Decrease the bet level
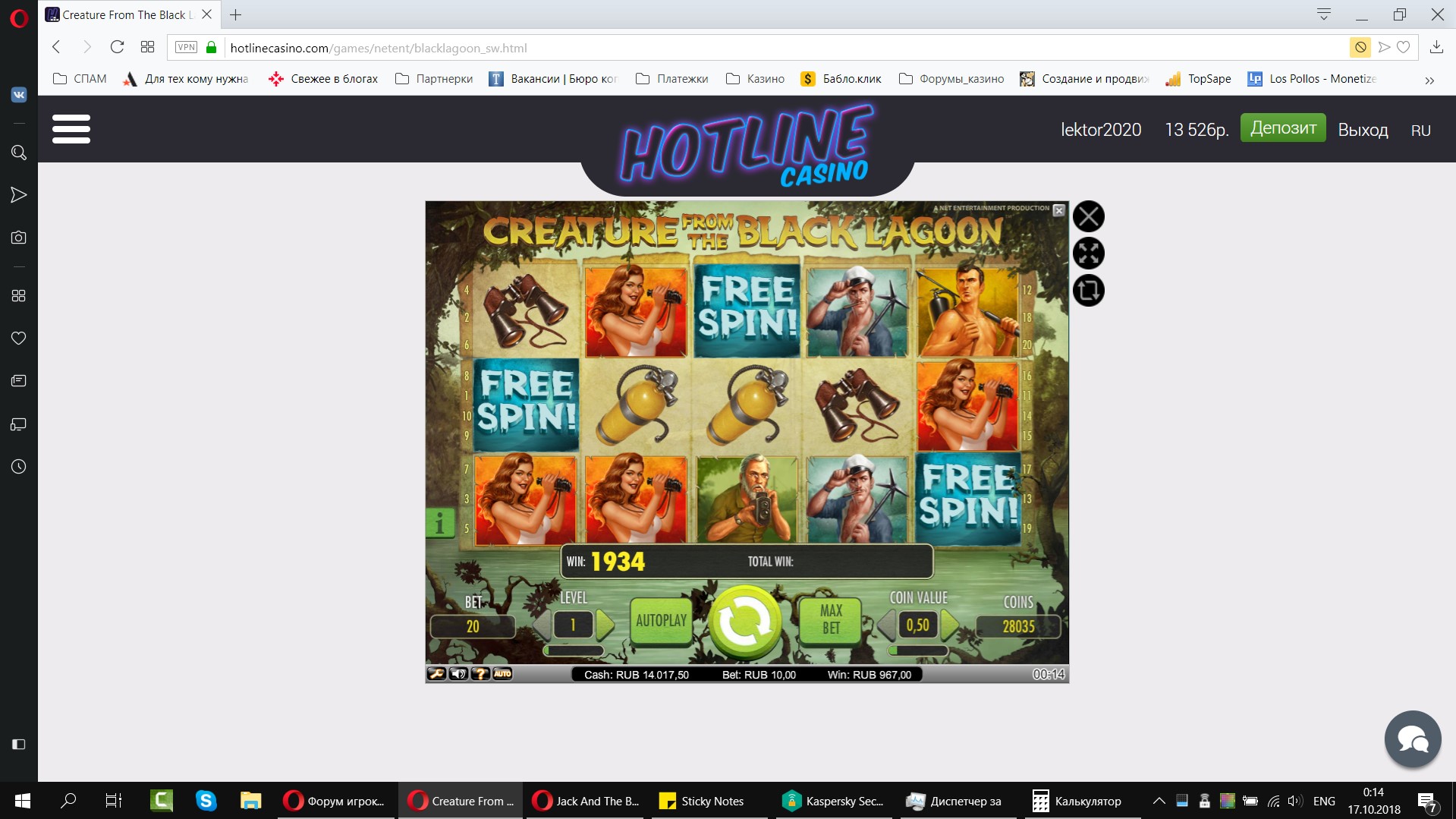 [542, 625]
